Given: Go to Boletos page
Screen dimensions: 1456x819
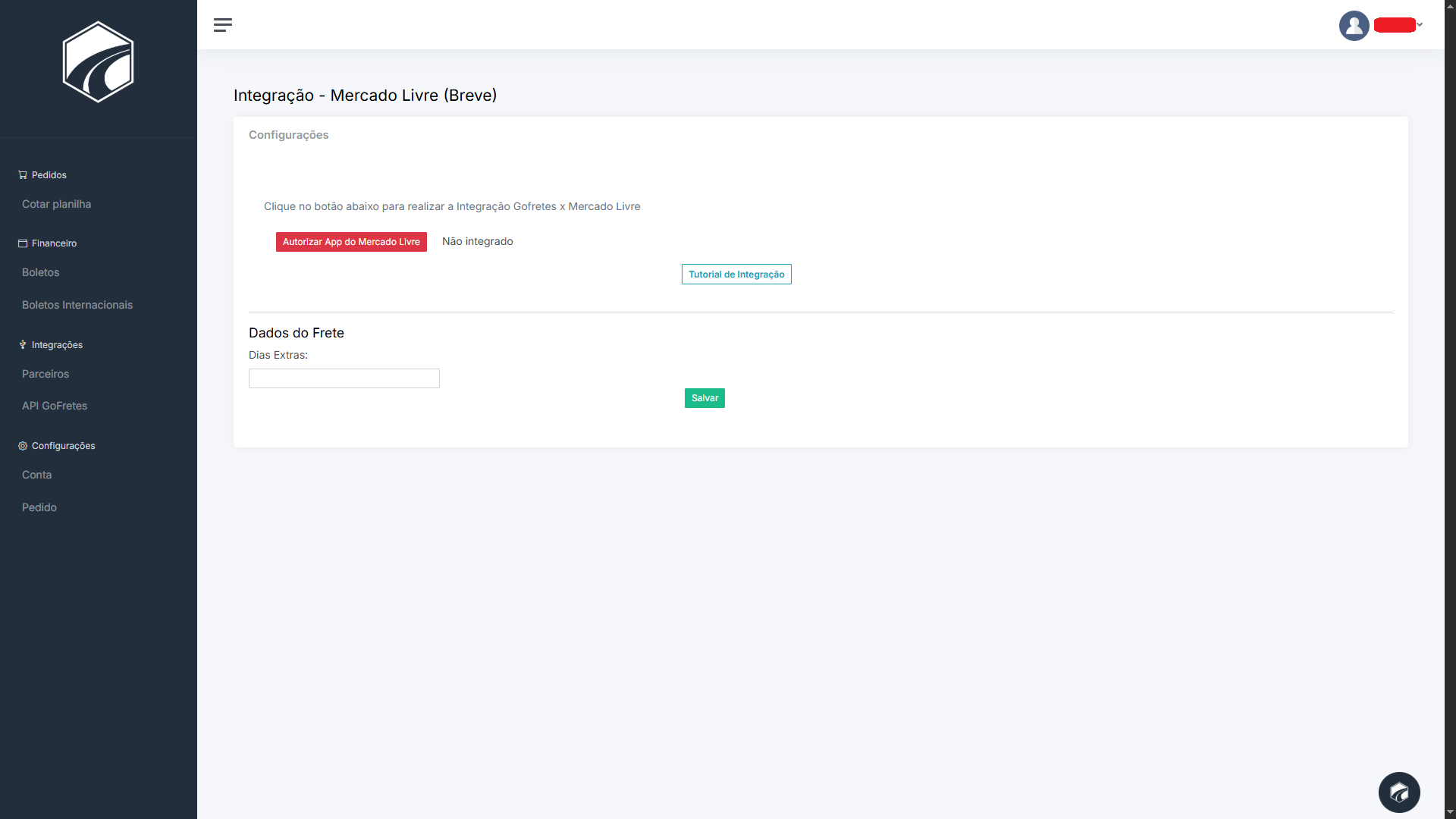Looking at the screenshot, I should 40,272.
